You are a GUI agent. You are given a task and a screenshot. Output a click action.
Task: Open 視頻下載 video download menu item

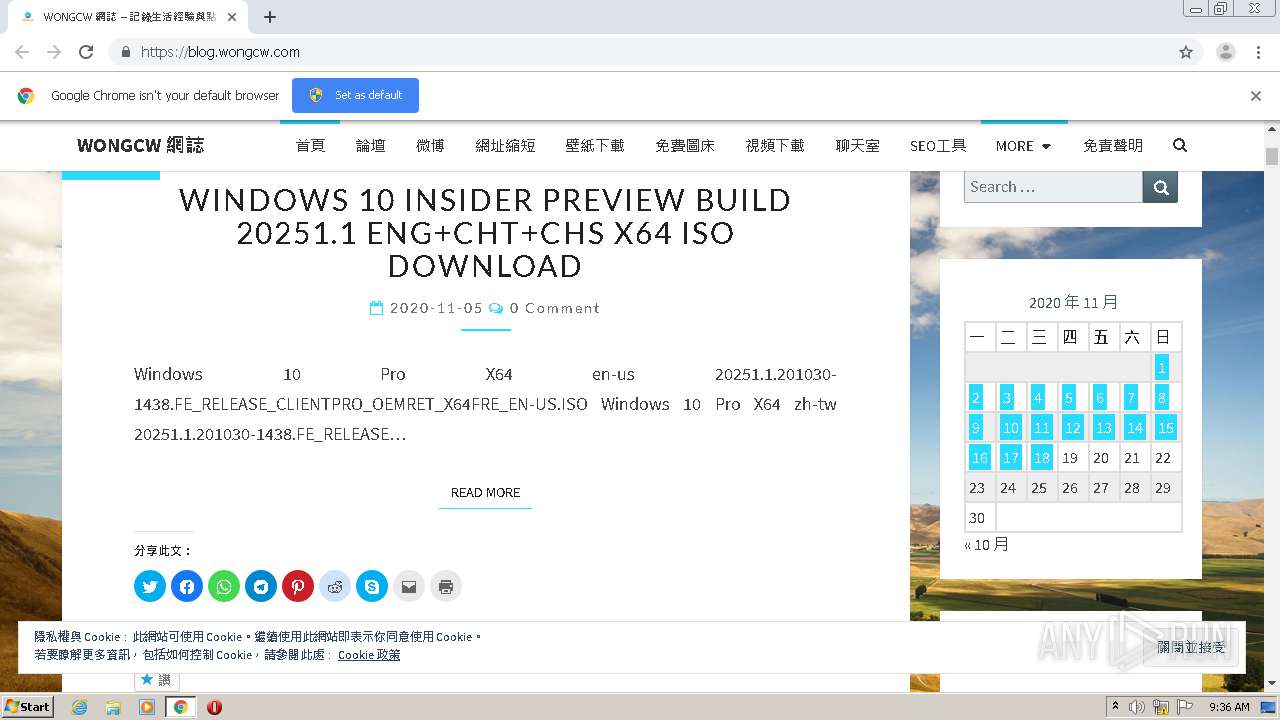coord(775,146)
